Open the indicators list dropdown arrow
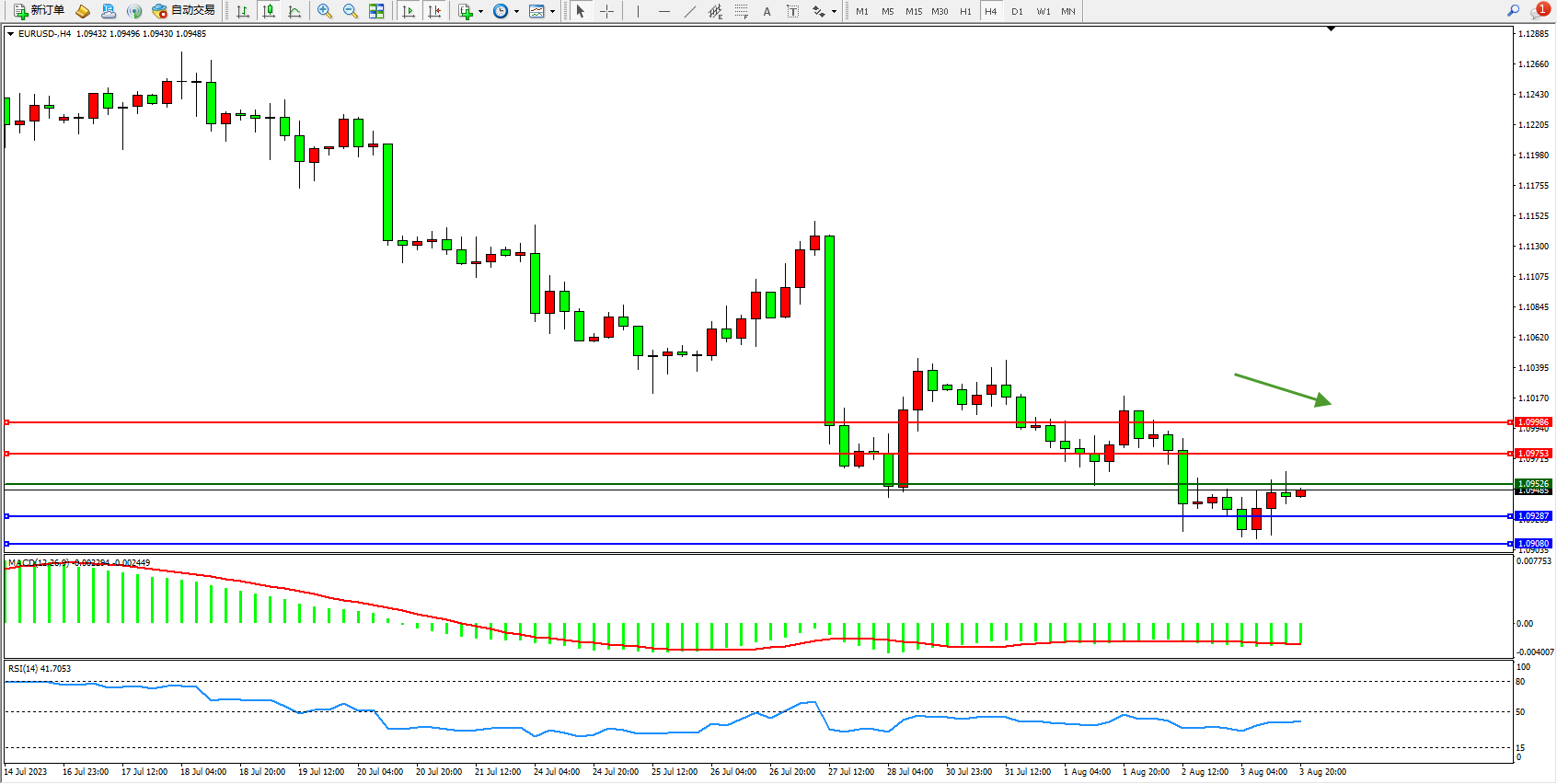This screenshot has width=1557, height=784. point(480,12)
